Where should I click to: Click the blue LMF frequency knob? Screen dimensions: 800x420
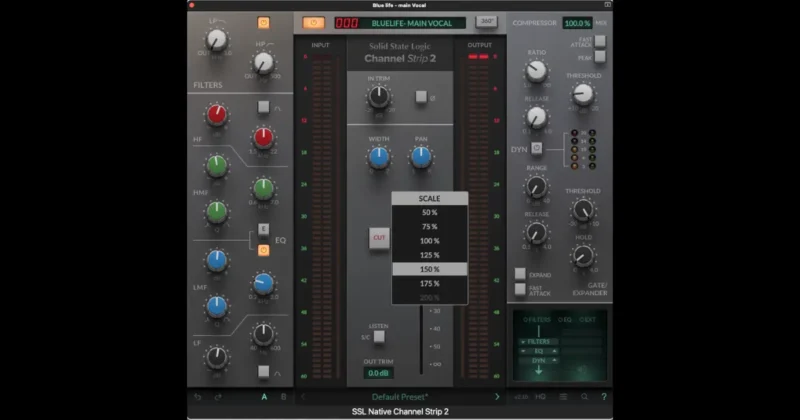point(263,284)
